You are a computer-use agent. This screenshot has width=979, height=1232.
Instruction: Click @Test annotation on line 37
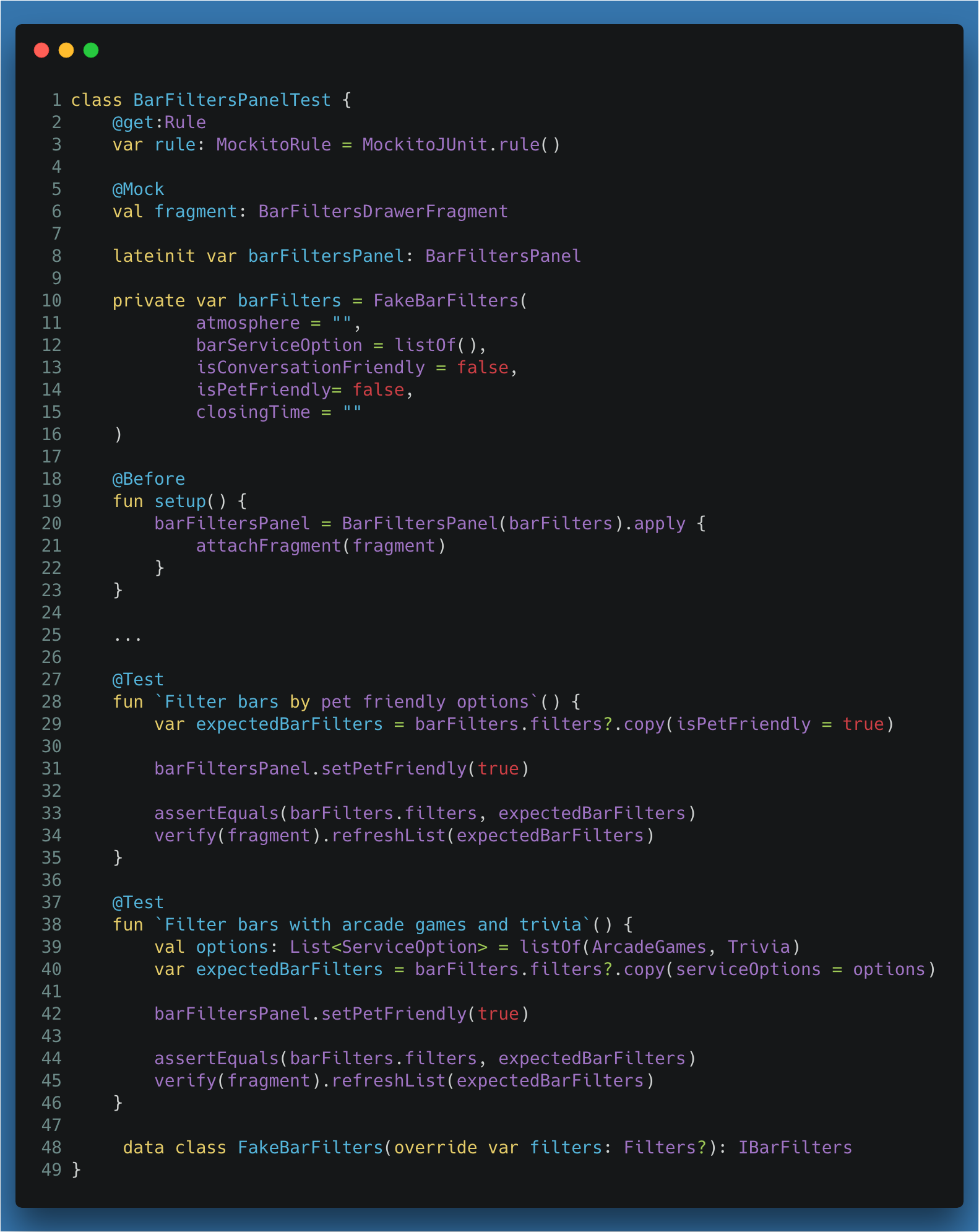coord(138,903)
